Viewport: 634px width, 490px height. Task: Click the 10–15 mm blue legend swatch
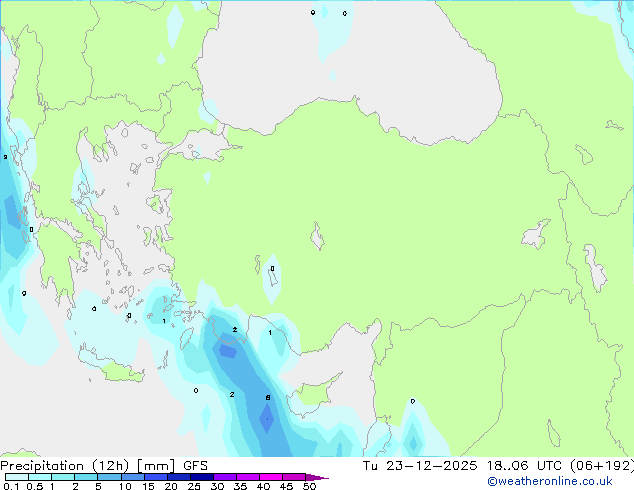133,477
